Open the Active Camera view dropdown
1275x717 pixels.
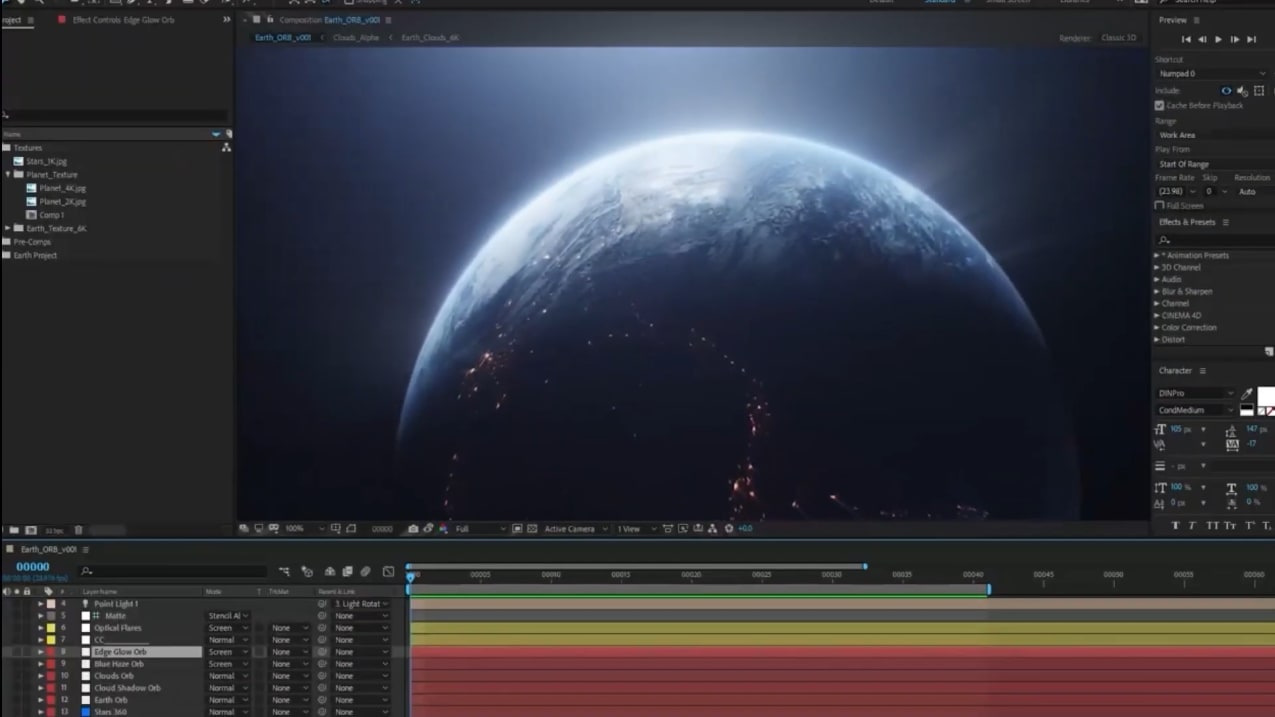pos(574,529)
